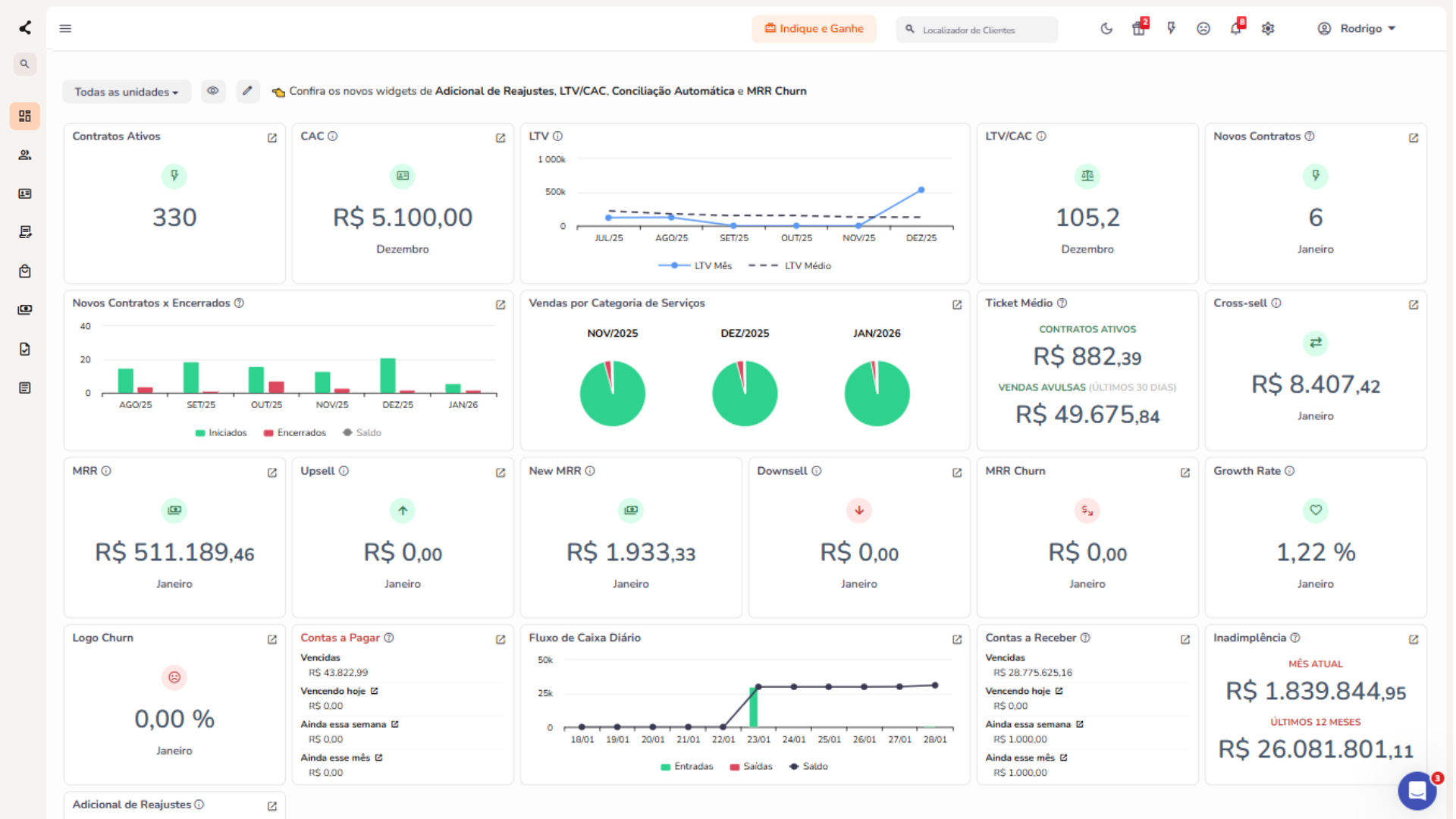Open the chat support bubble

pyautogui.click(x=1417, y=791)
